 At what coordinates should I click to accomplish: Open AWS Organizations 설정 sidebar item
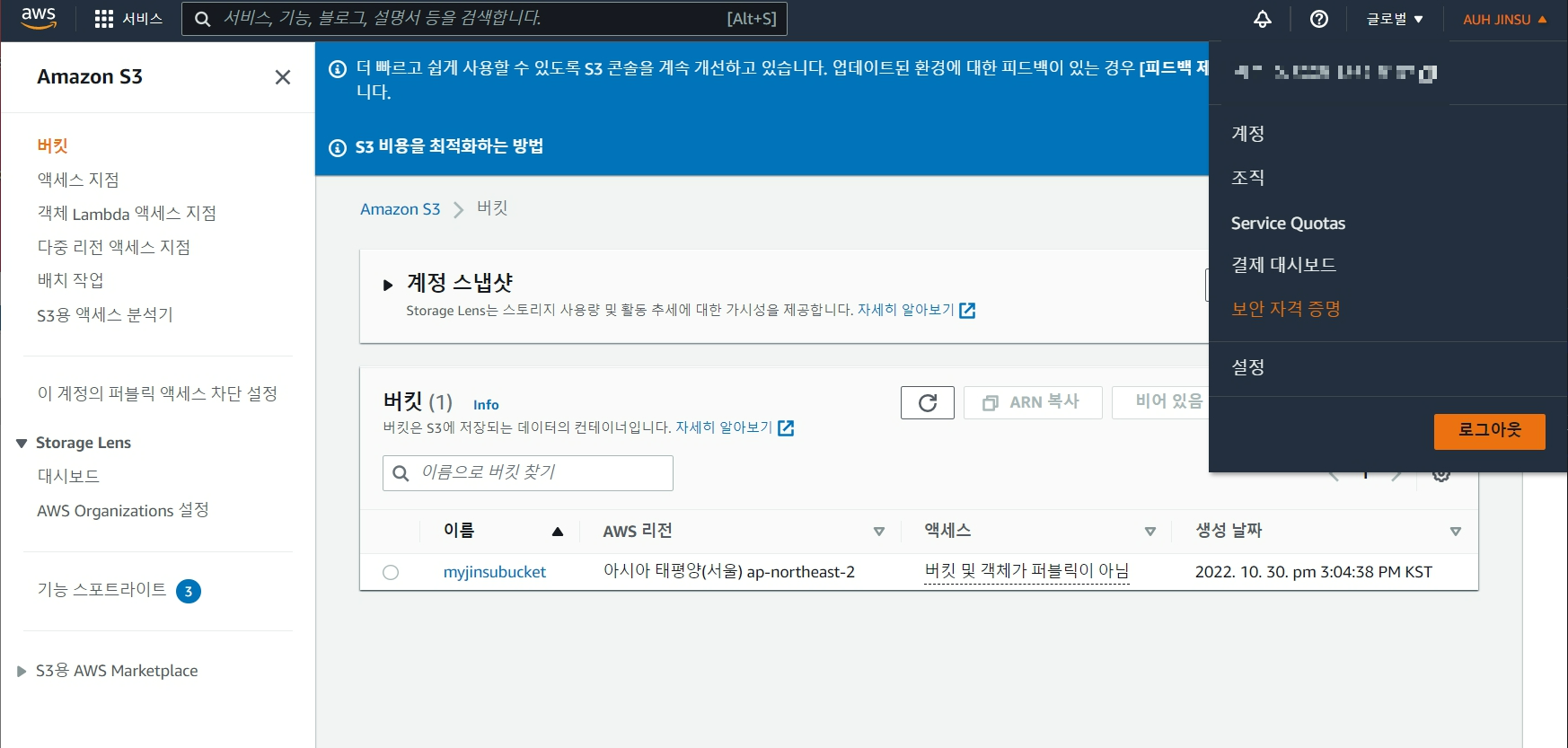click(123, 510)
